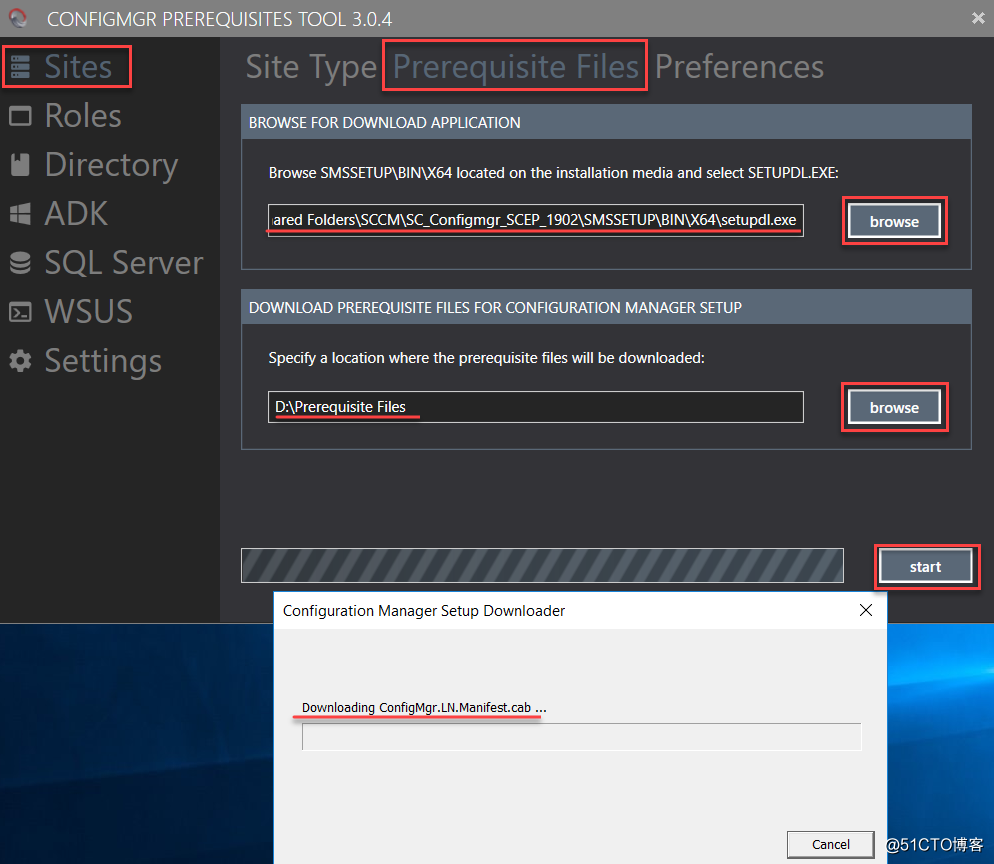Click the ADK Windows logo icon

pos(20,214)
